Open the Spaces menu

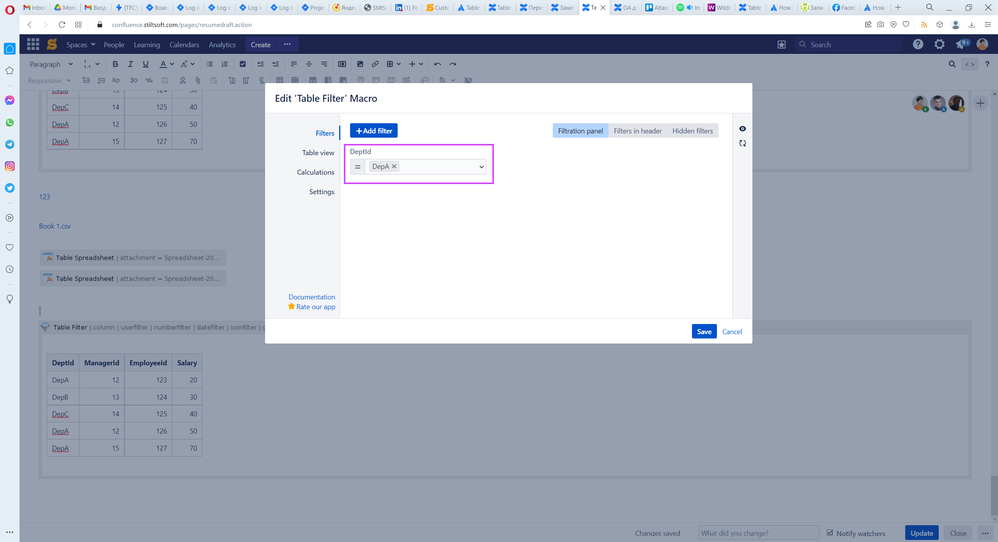point(80,45)
